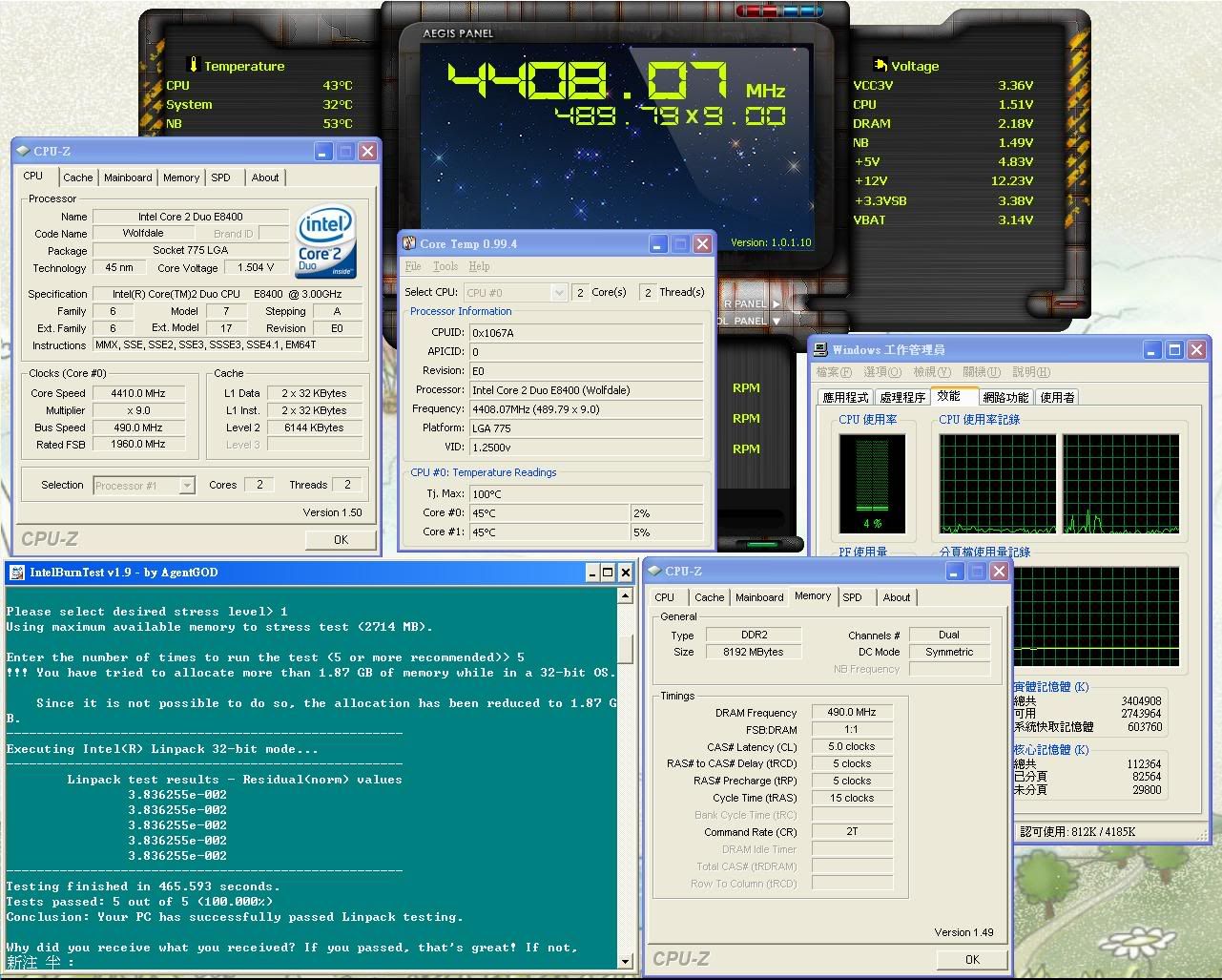
Task: Close the IntelBurnTest console window
Action: (x=625, y=573)
